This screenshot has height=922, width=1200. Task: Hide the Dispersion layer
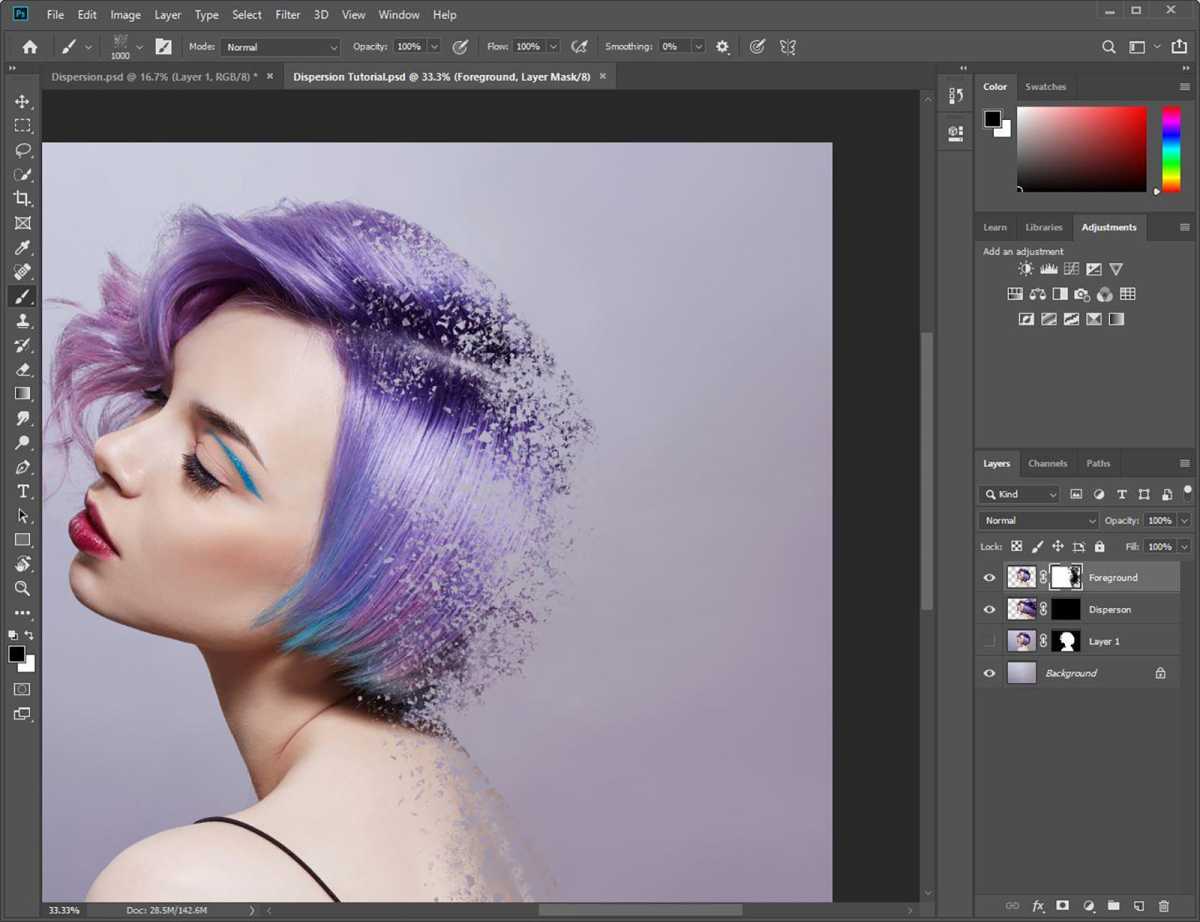[989, 609]
